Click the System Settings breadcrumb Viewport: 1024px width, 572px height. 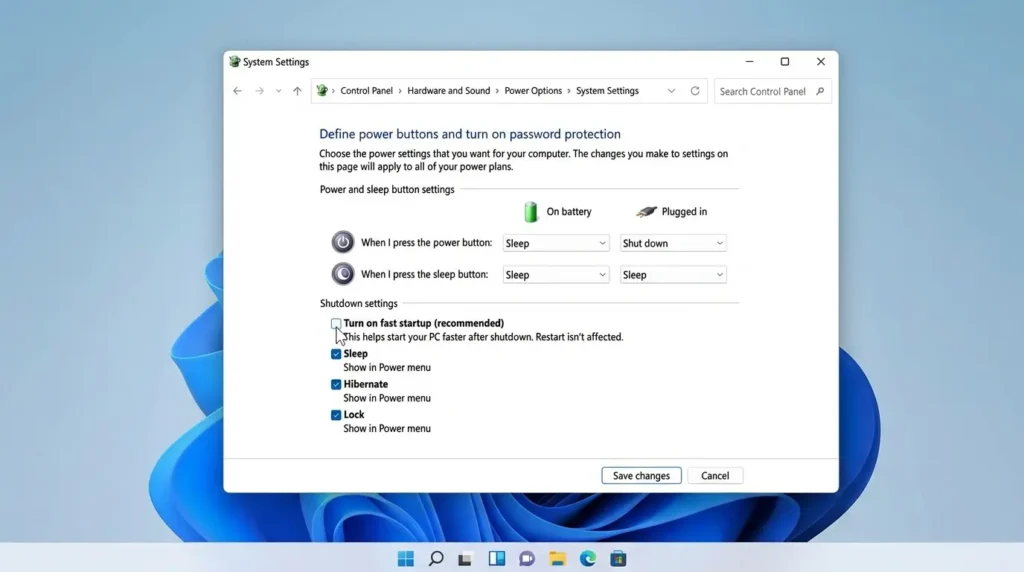(x=607, y=91)
